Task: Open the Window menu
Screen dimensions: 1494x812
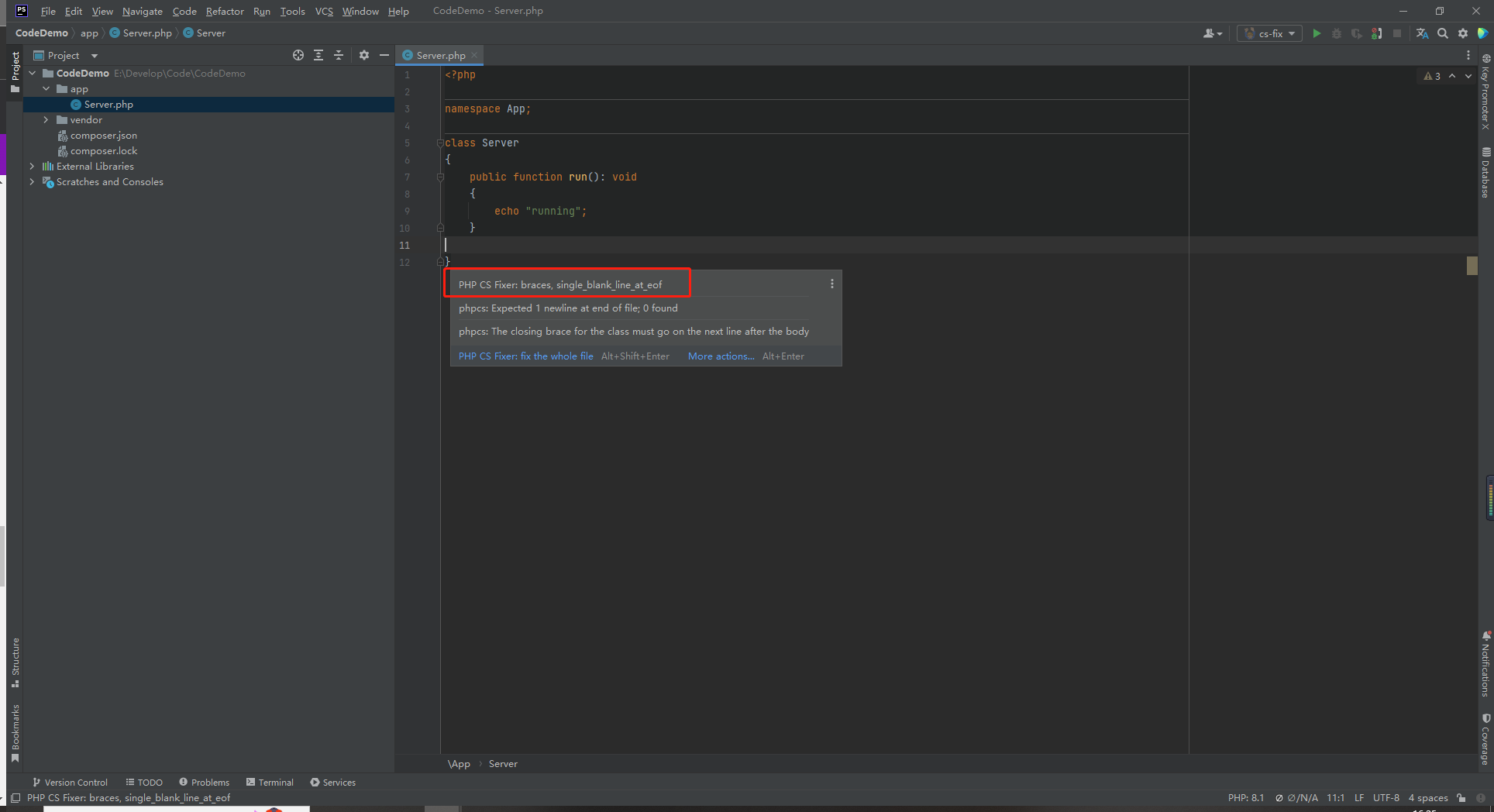Action: (360, 11)
